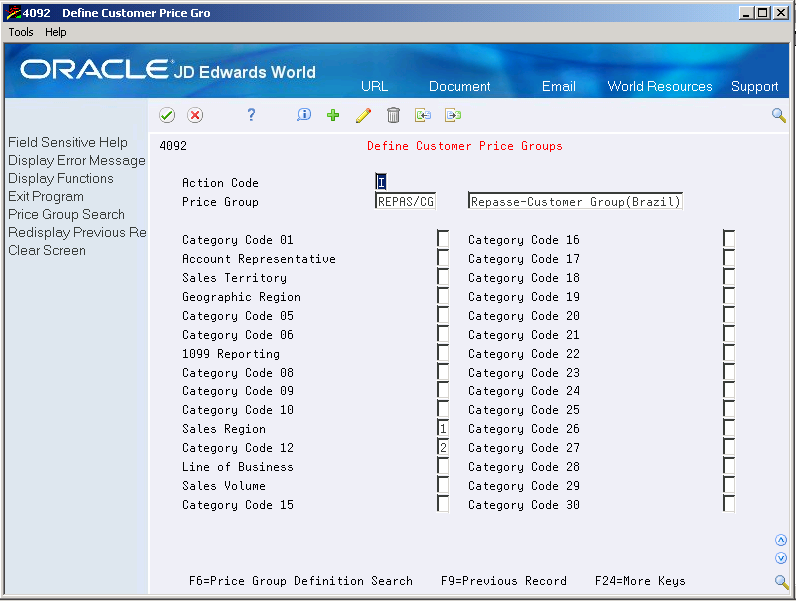Viewport: 796px width, 601px height.
Task: Click the Geographic Region field
Action: (x=443, y=296)
